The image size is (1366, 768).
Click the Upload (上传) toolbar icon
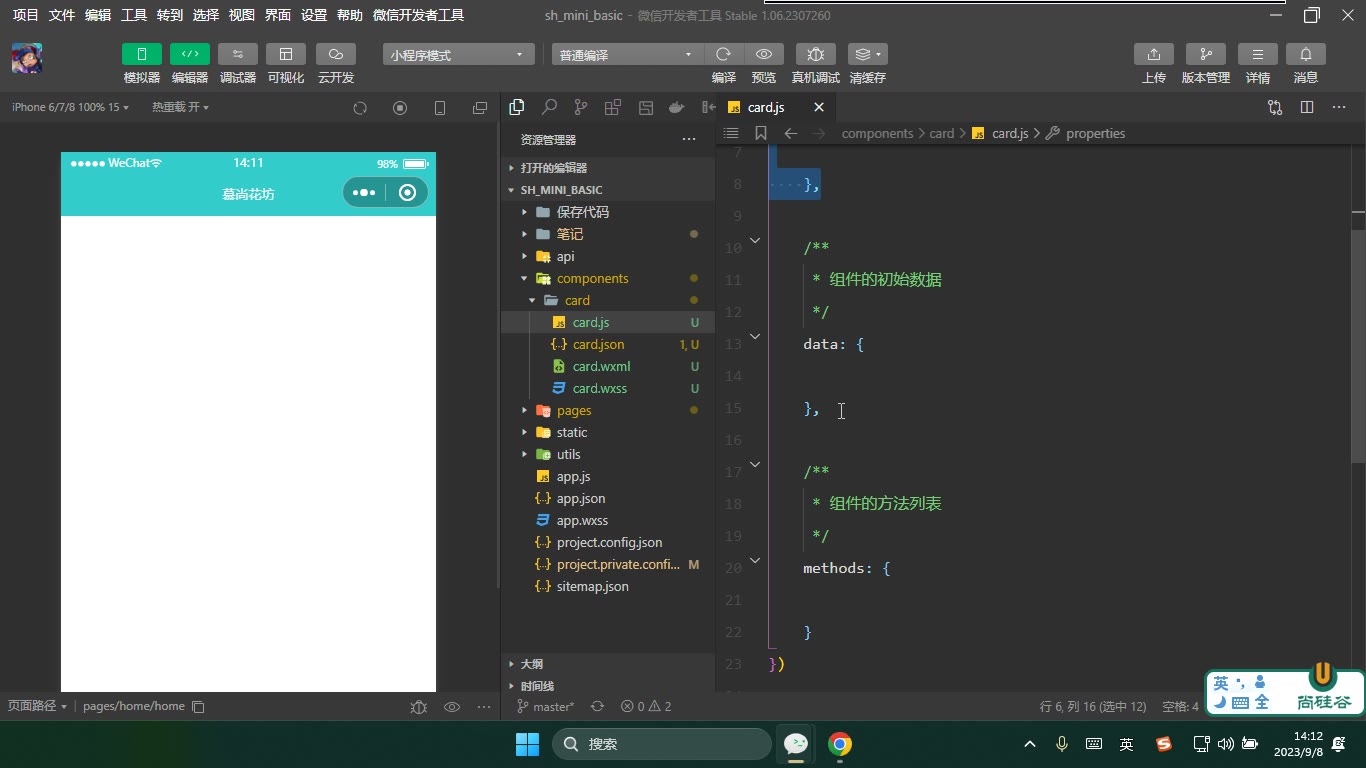[1153, 54]
